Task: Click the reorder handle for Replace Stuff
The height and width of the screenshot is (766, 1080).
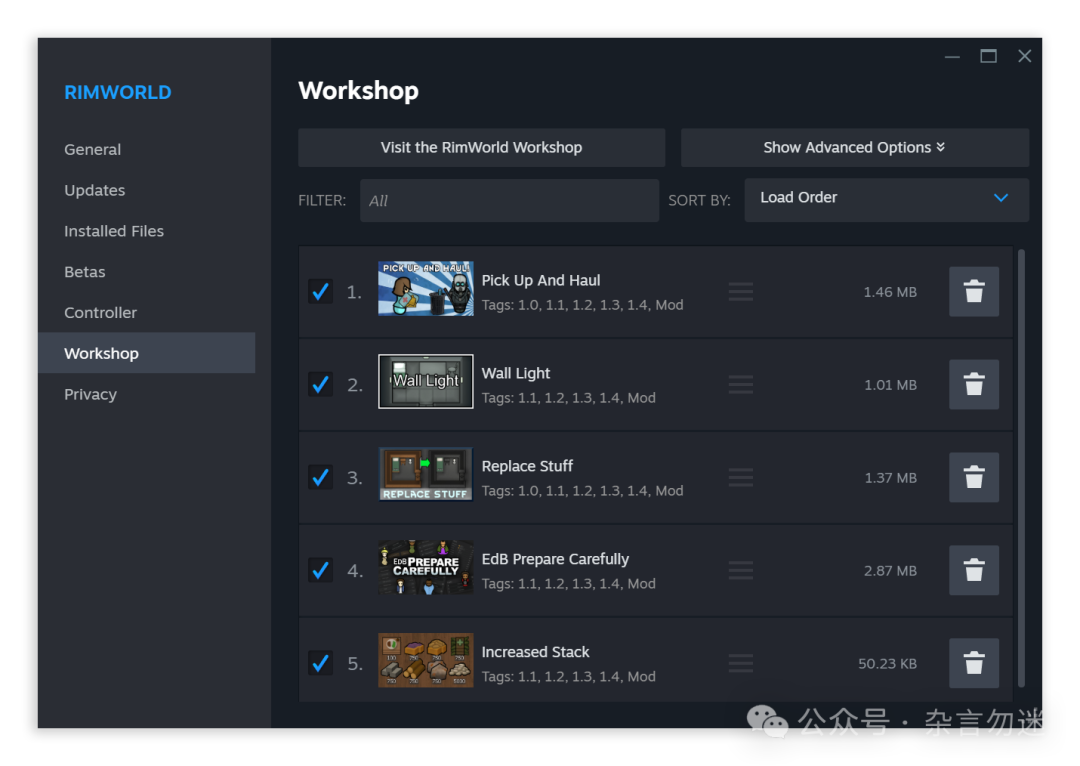Action: point(740,477)
